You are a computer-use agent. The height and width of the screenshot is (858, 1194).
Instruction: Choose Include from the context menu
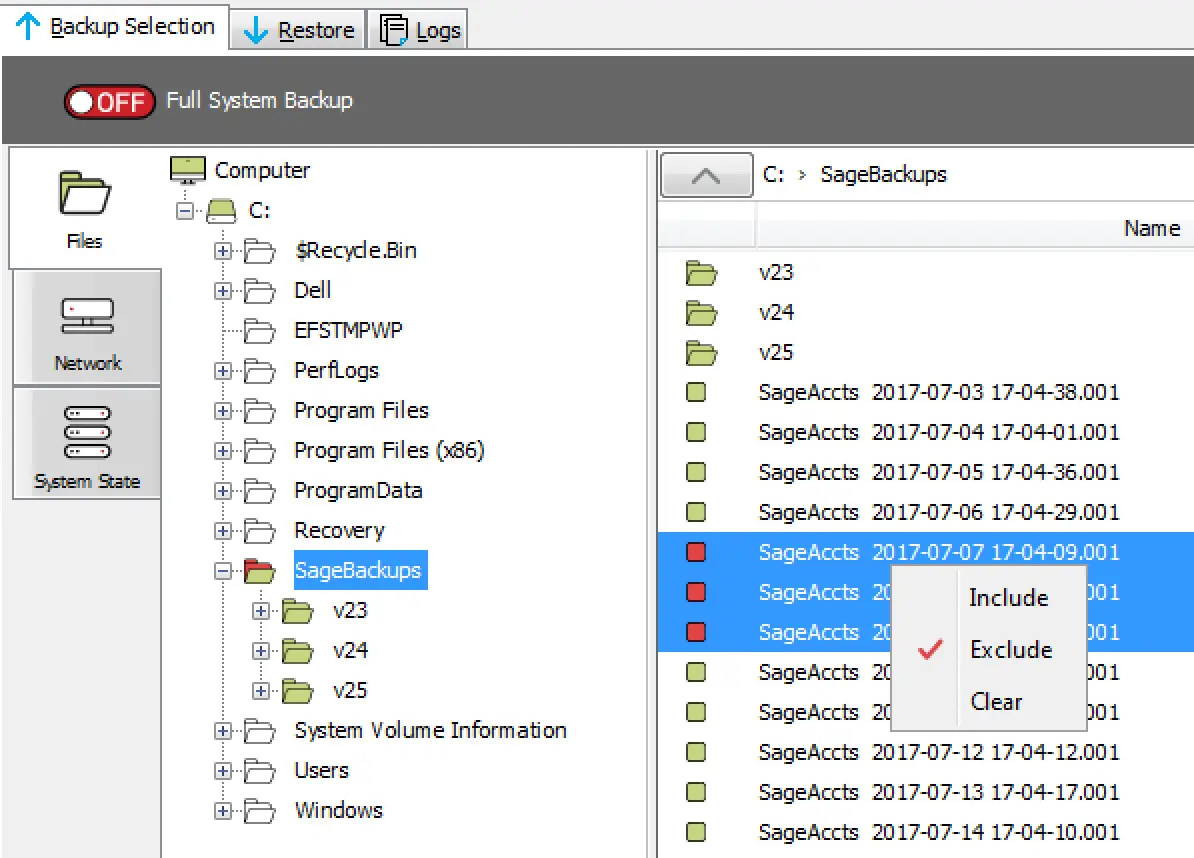coord(988,598)
